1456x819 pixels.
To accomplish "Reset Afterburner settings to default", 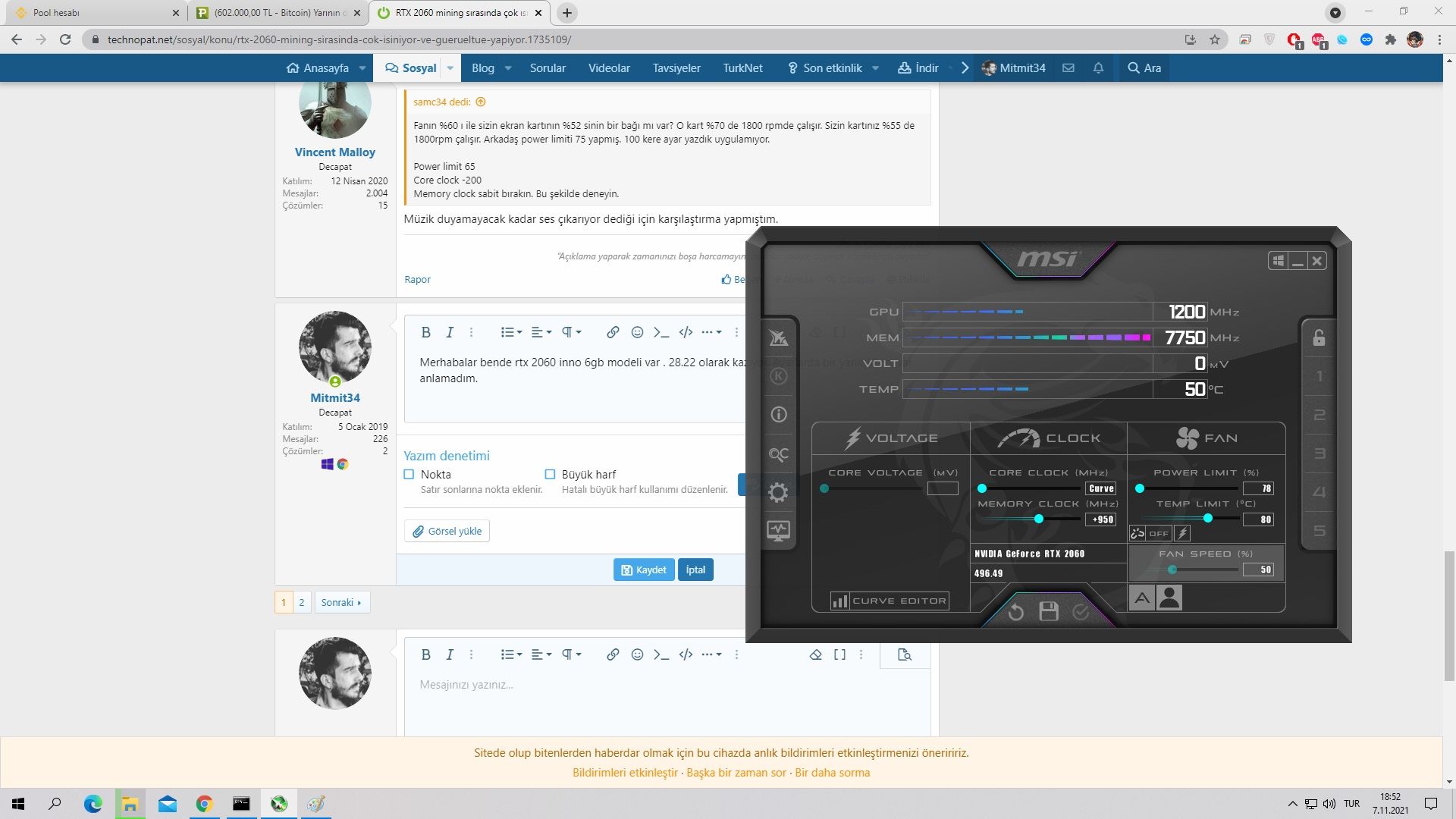I will pyautogui.click(x=1016, y=611).
